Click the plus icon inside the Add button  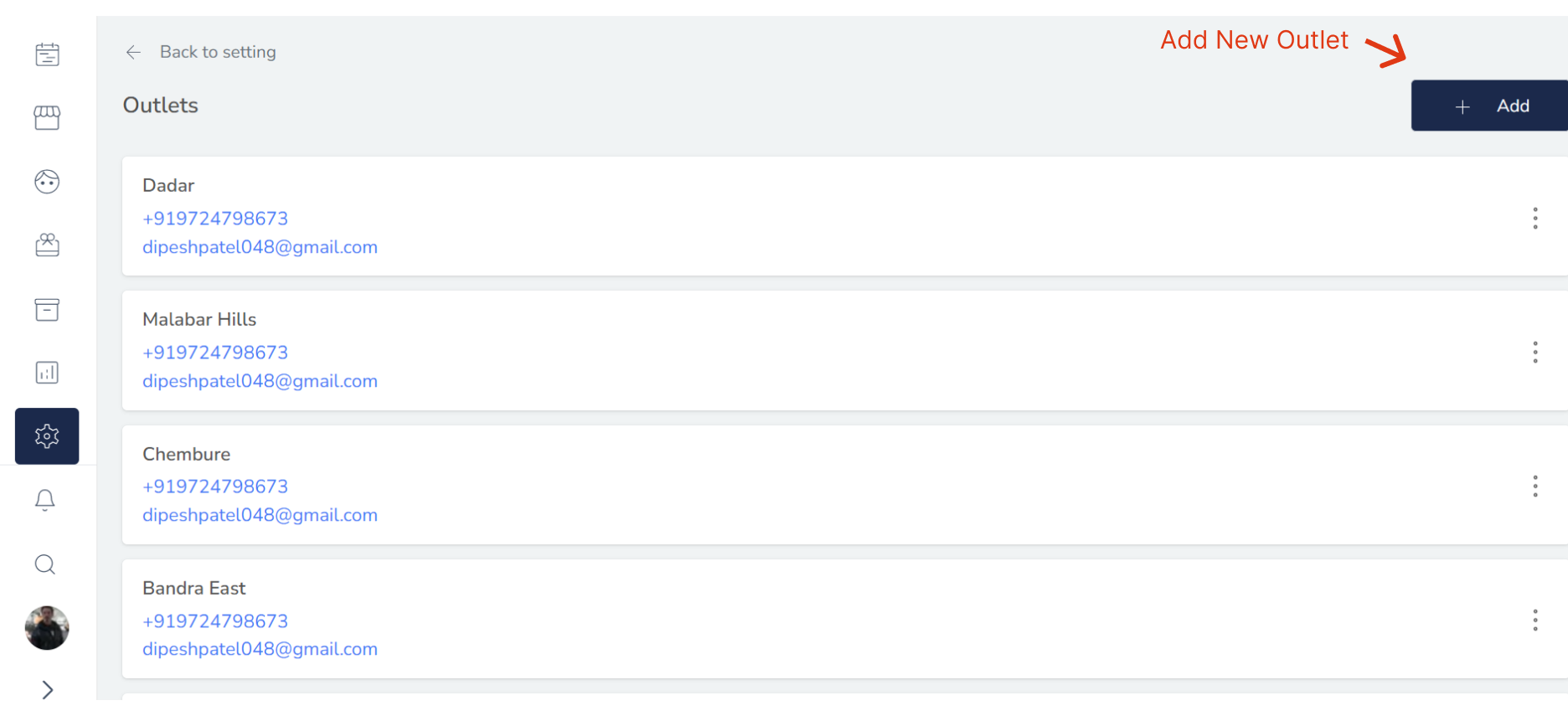pyautogui.click(x=1462, y=106)
